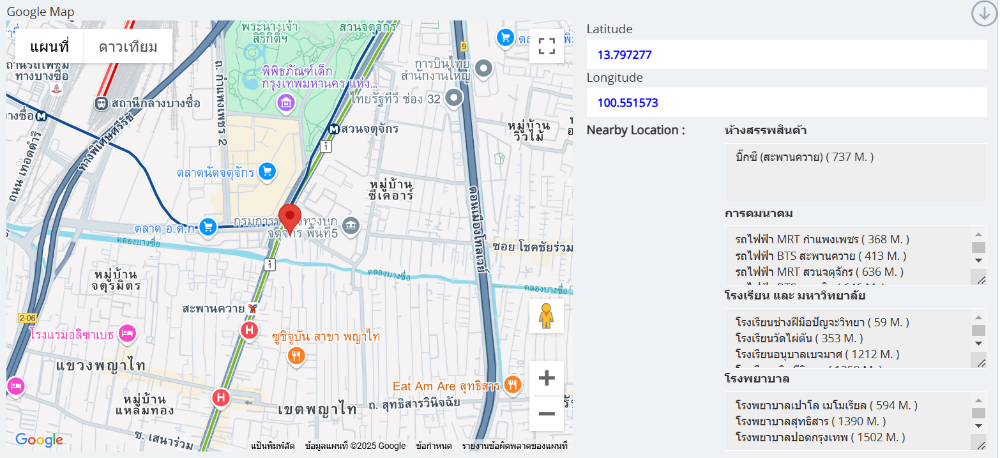Click โรงแรมอลิซาเบธ hotel marker

[129, 334]
